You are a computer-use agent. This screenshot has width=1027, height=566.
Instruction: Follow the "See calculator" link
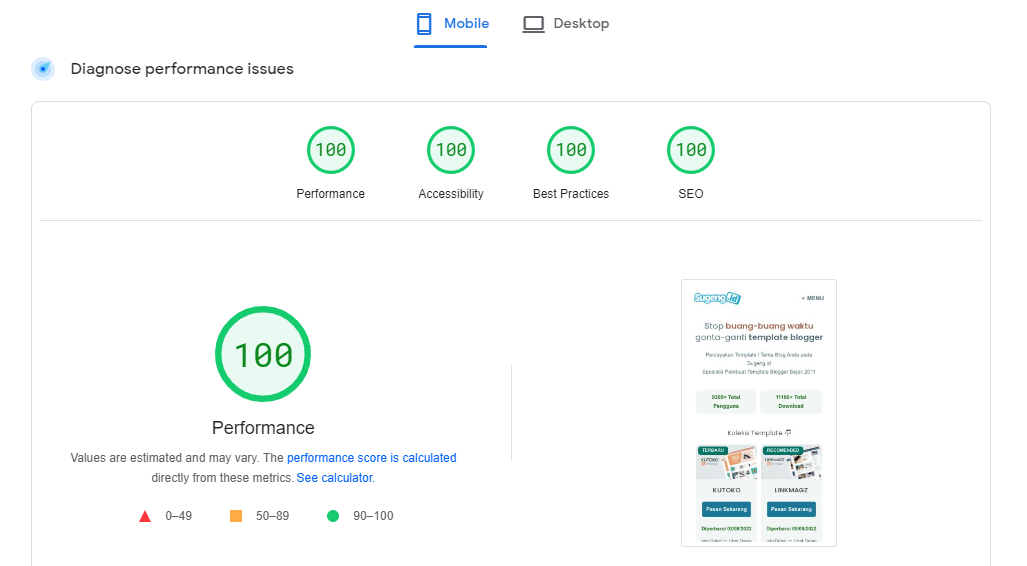pyautogui.click(x=334, y=478)
